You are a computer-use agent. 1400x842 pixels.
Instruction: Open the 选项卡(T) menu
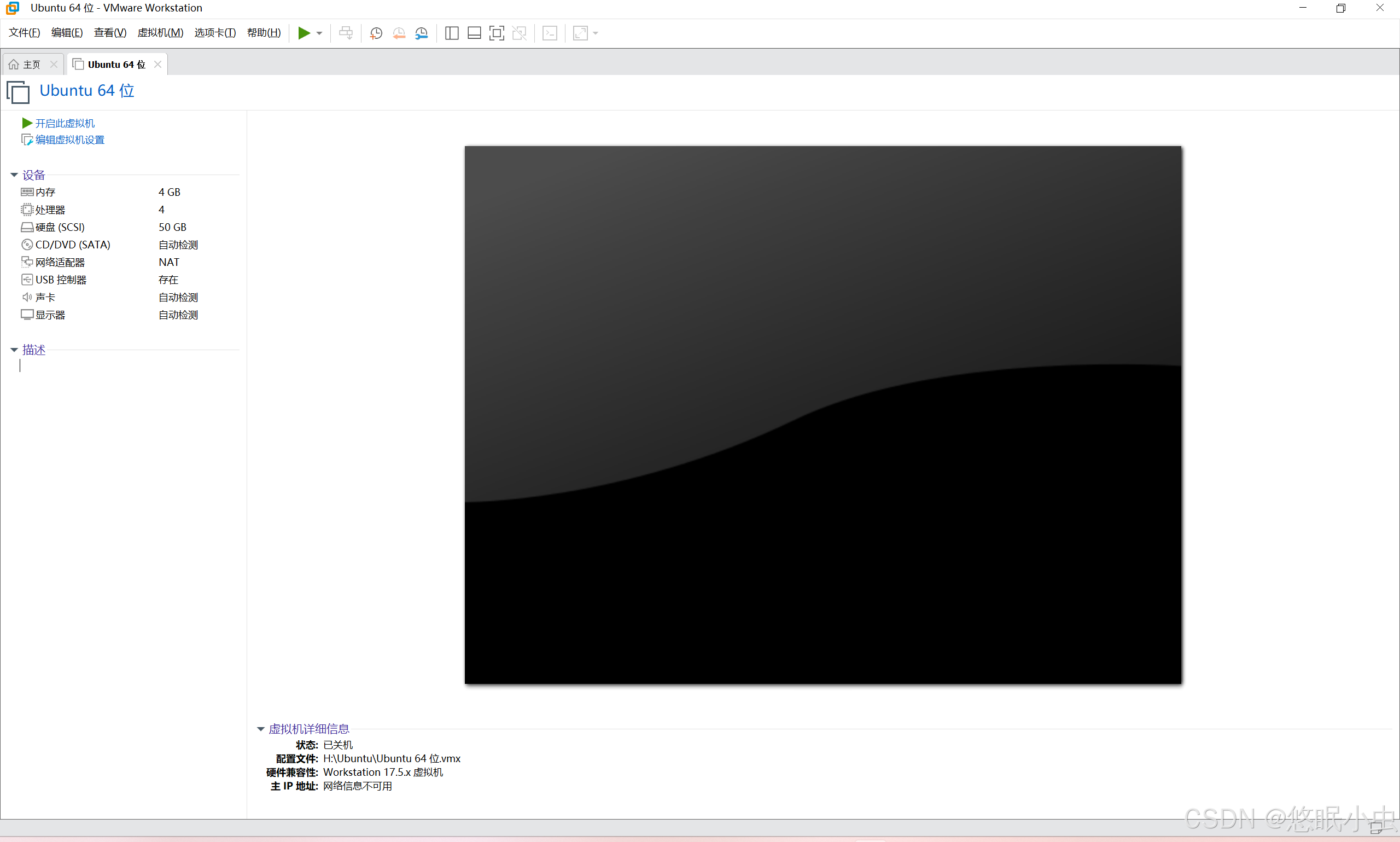click(x=215, y=33)
